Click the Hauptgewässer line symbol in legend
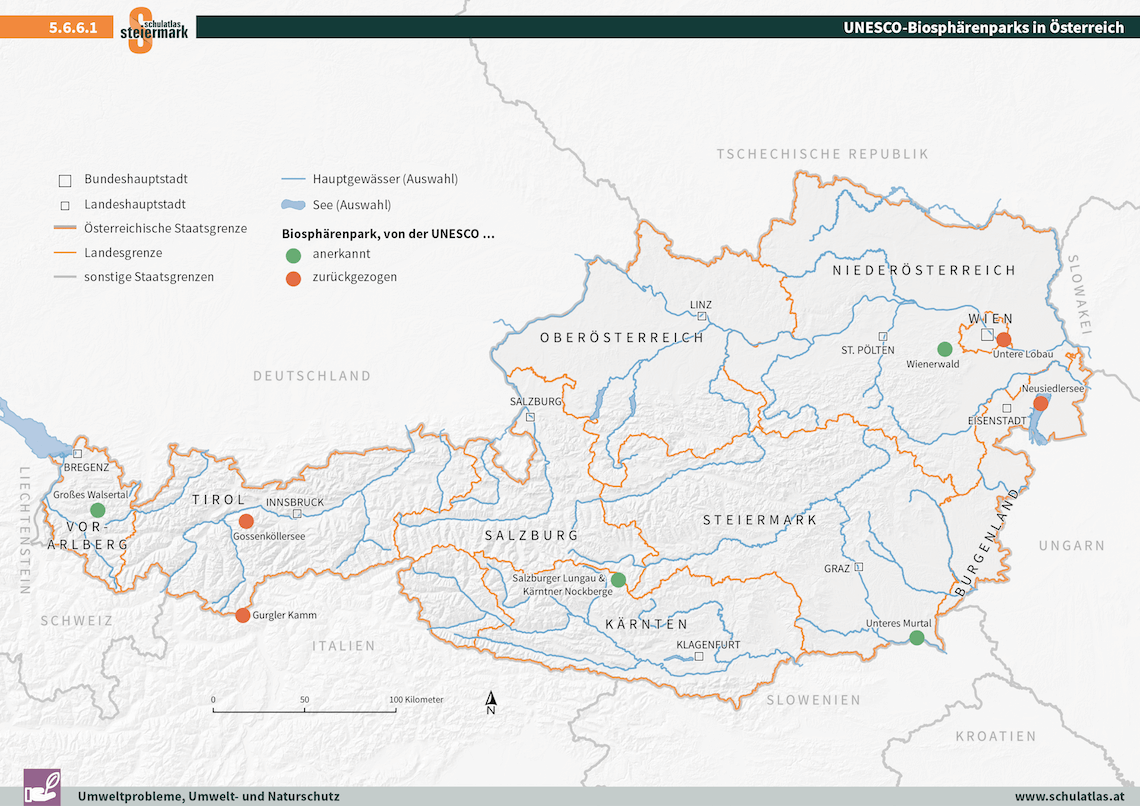The height and width of the screenshot is (806, 1140). click(x=294, y=178)
